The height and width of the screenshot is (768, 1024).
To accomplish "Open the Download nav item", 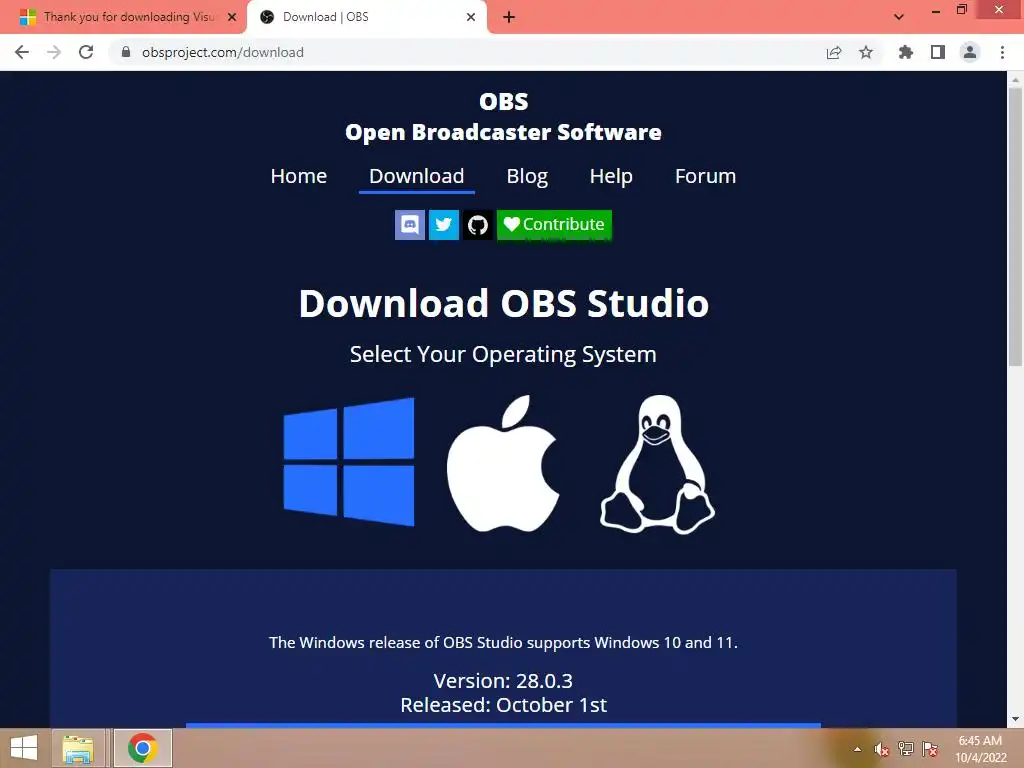I will click(417, 176).
